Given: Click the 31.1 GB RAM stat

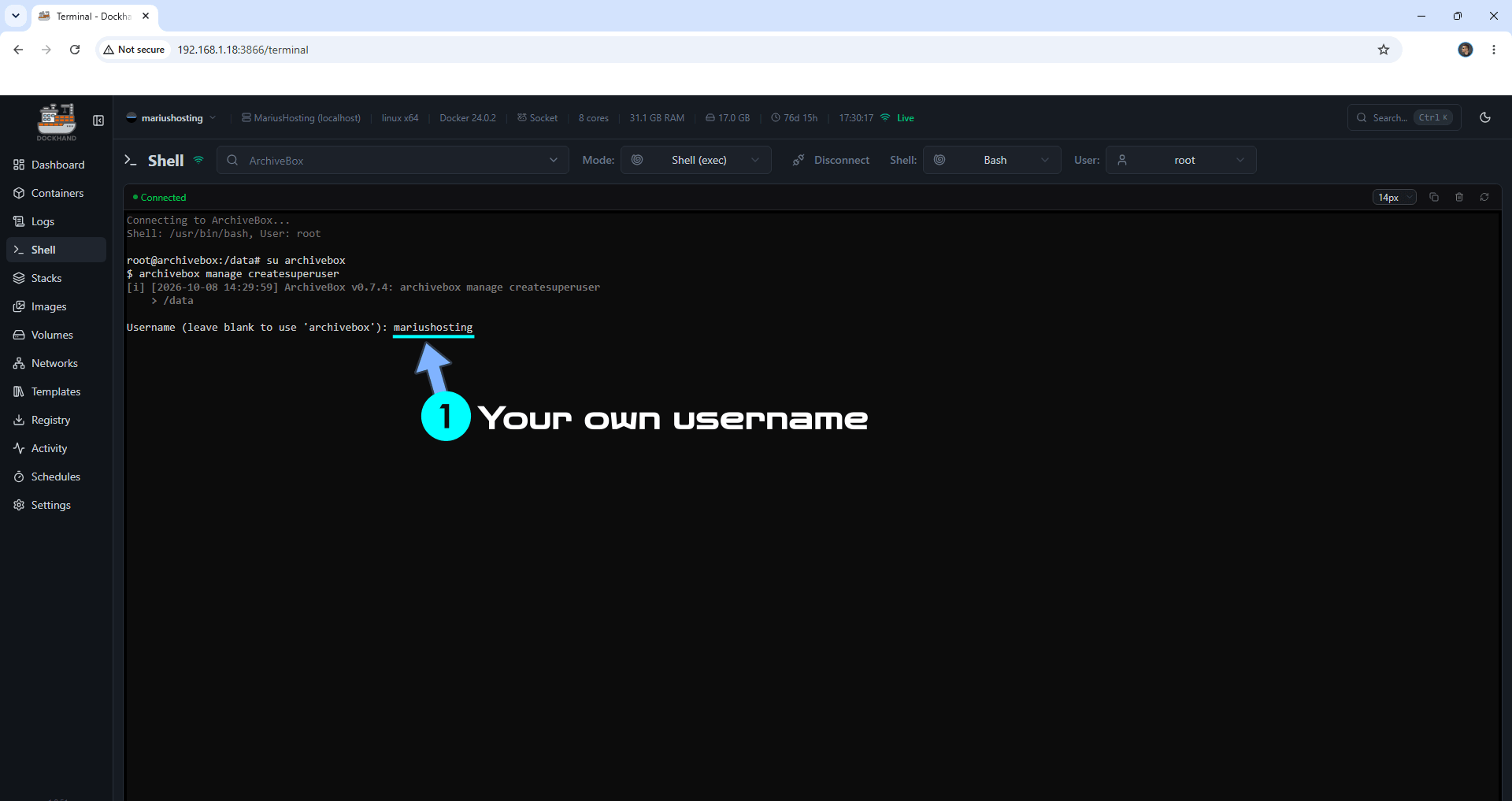Looking at the screenshot, I should pos(657,118).
